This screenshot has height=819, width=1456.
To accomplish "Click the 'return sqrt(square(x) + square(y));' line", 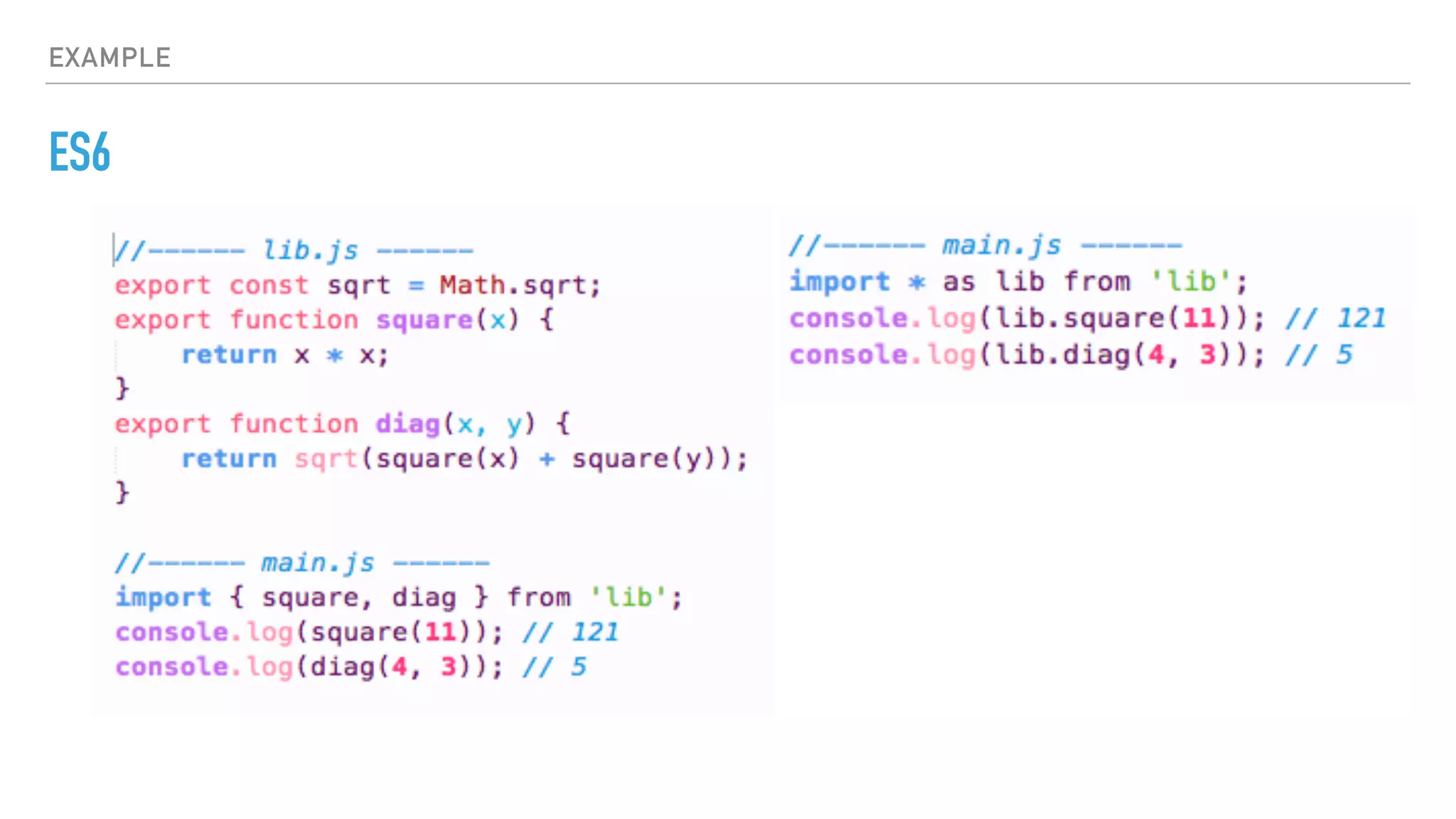I will tap(464, 459).
